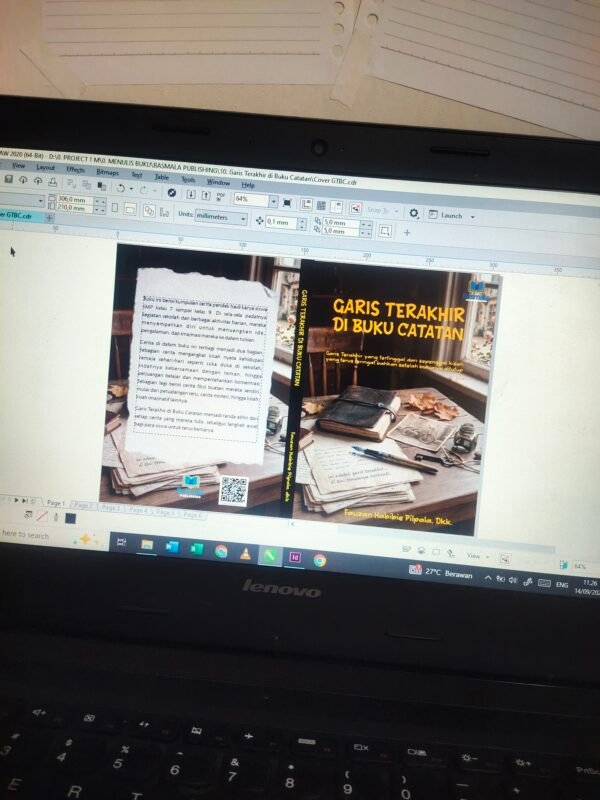
Task: Click the Save icon in the toolbar
Action: 9,179
